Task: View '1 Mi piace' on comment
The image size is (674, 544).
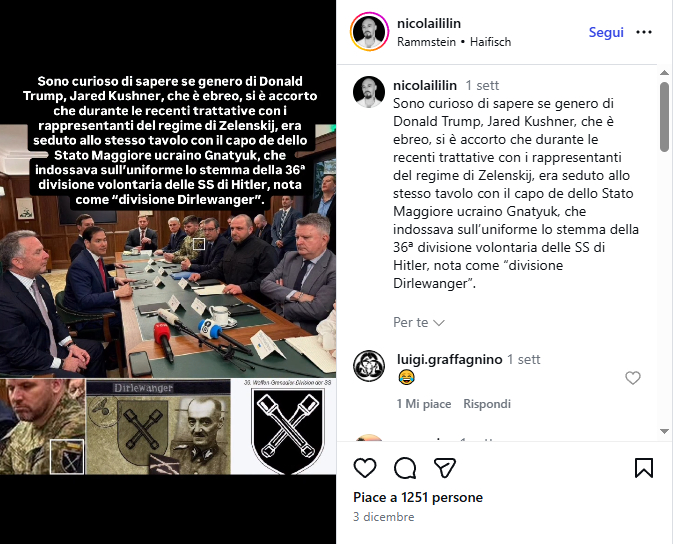Action: pyautogui.click(x=424, y=404)
